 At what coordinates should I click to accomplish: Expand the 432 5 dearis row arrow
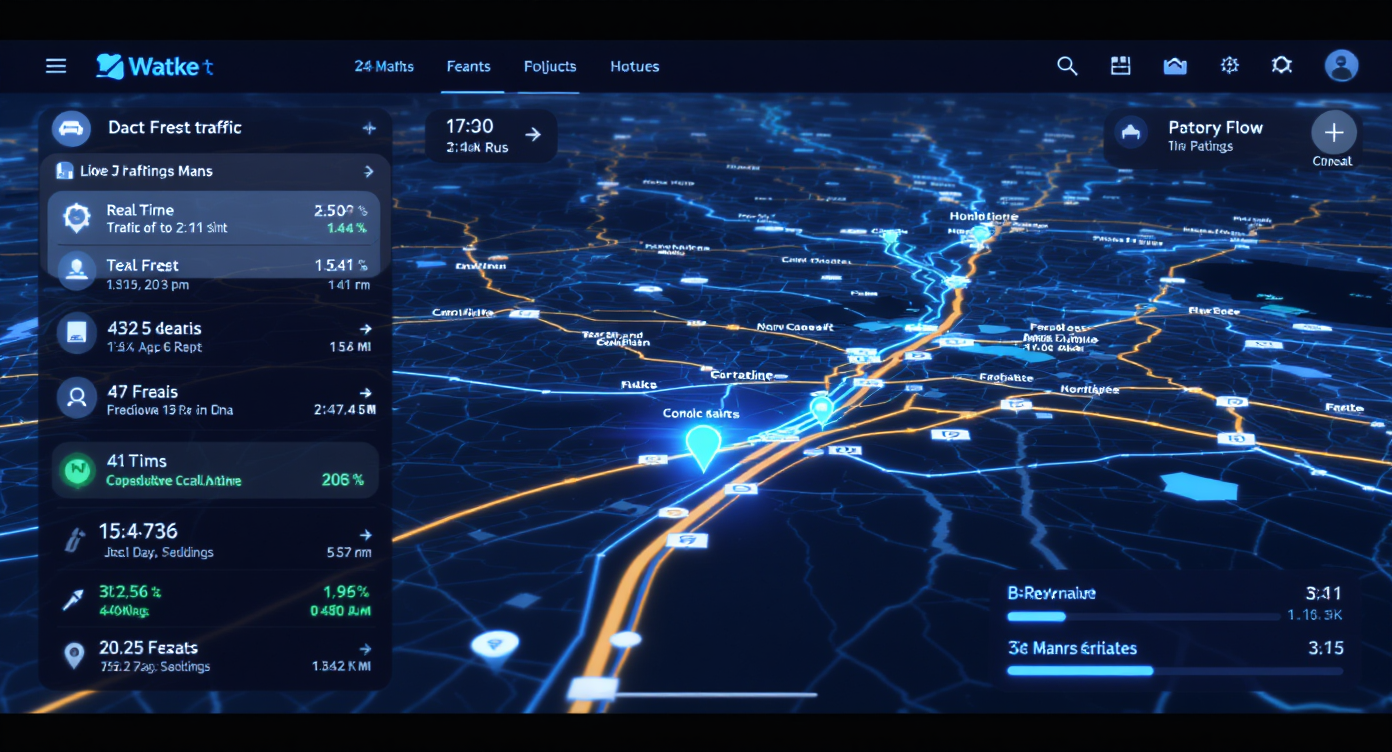pos(365,329)
